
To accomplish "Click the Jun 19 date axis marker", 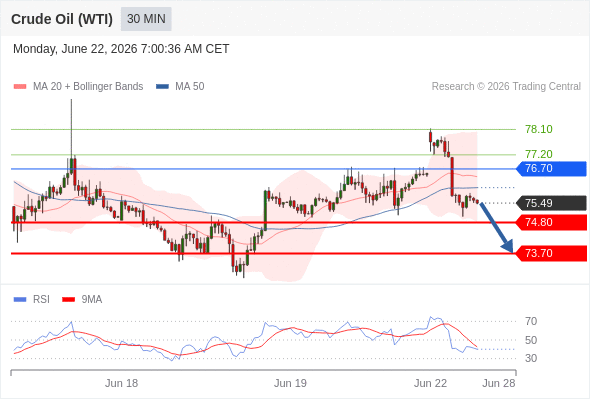I will (x=290, y=383).
